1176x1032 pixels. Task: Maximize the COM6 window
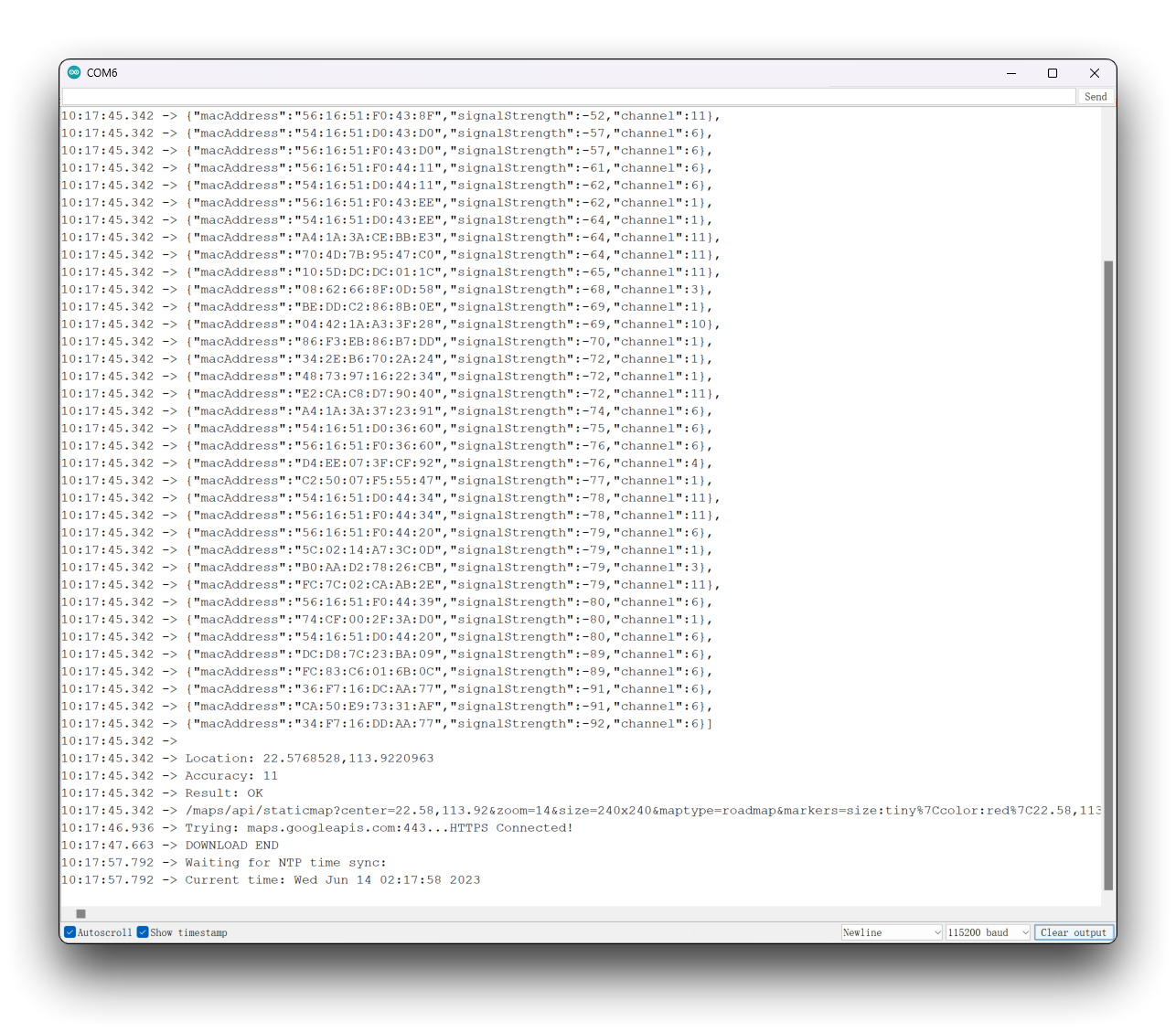(x=1053, y=73)
